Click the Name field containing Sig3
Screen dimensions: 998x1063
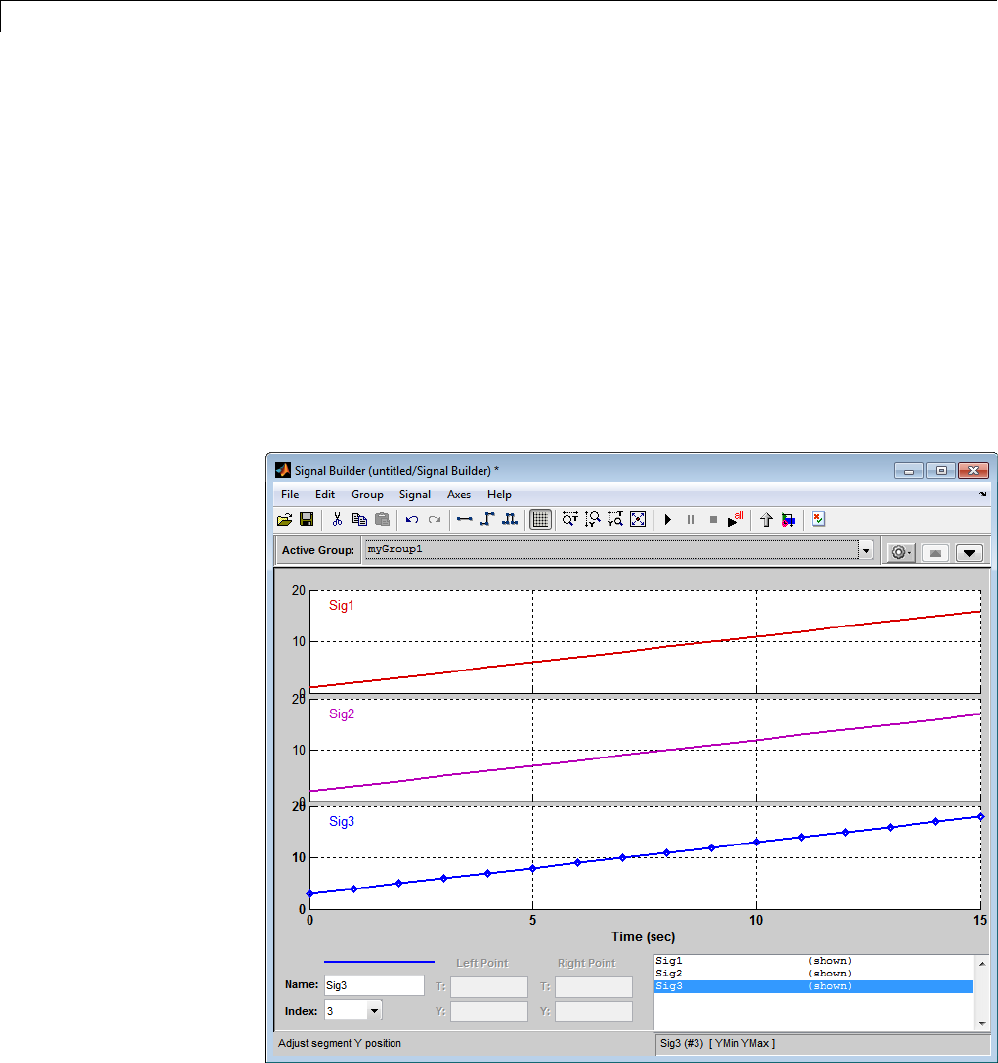pyautogui.click(x=374, y=985)
